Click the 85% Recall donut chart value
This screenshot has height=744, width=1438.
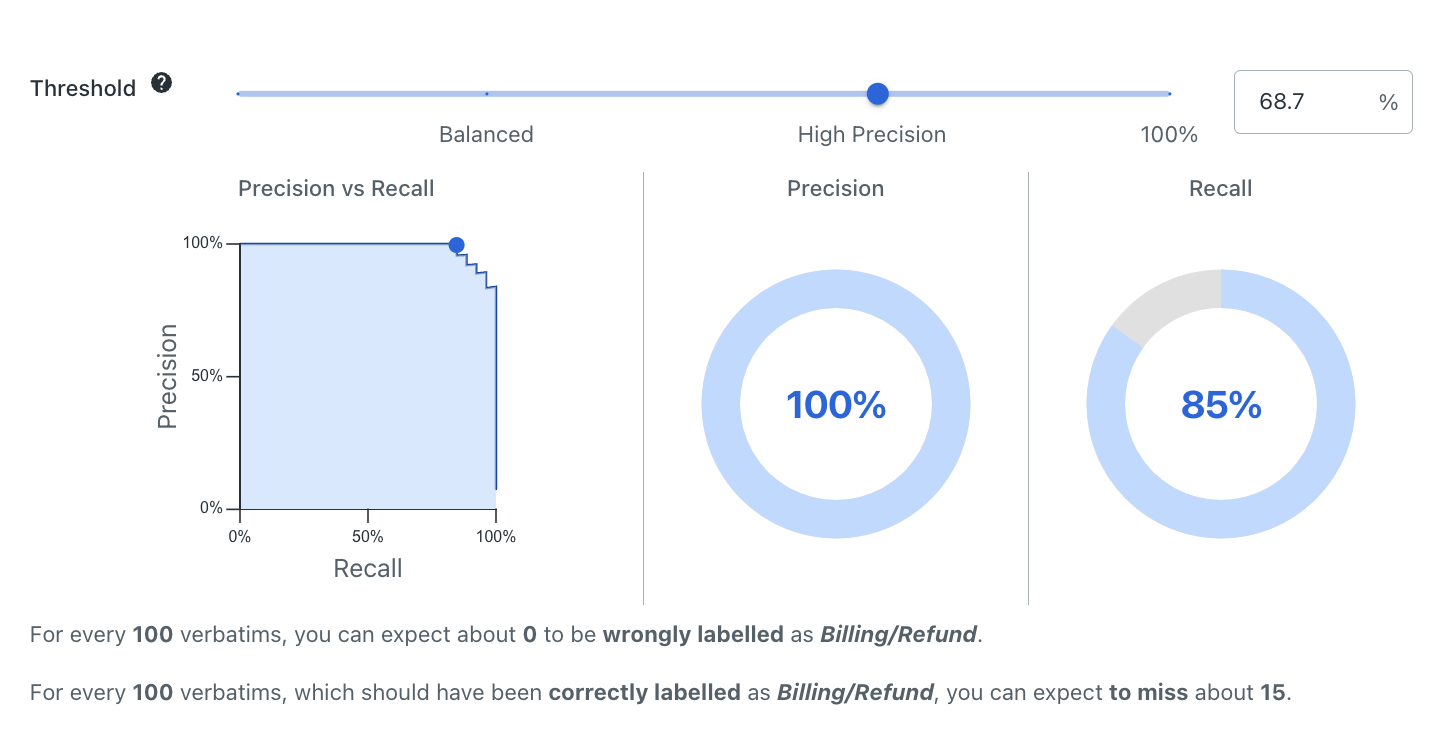point(1221,405)
